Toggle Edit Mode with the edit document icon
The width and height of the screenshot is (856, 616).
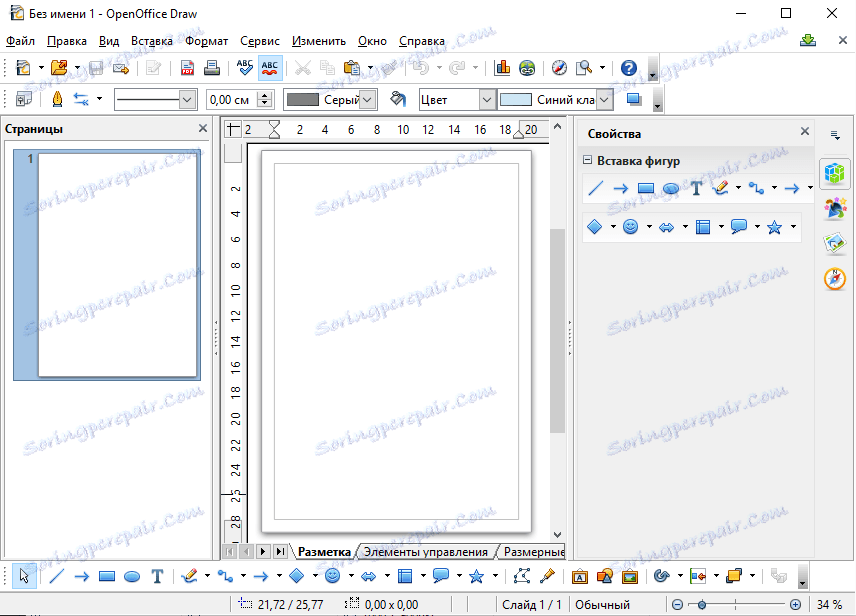point(152,68)
